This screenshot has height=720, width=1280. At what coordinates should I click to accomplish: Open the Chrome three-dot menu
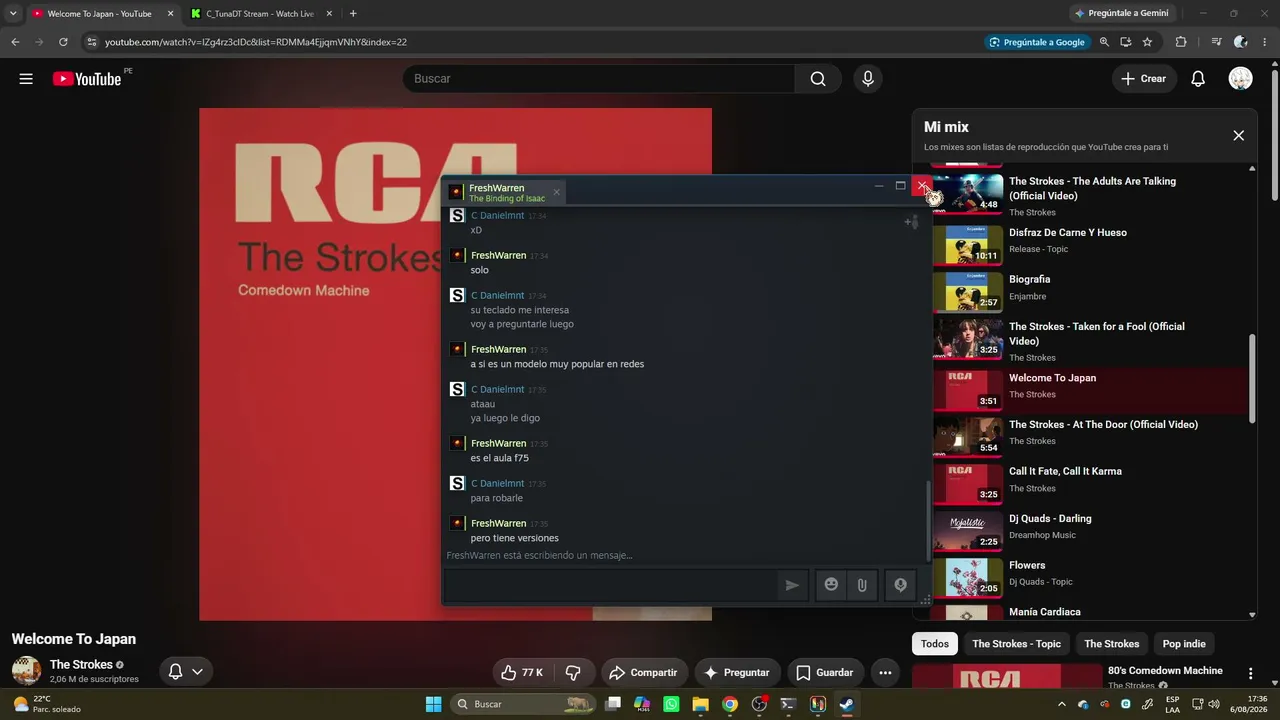1266,42
